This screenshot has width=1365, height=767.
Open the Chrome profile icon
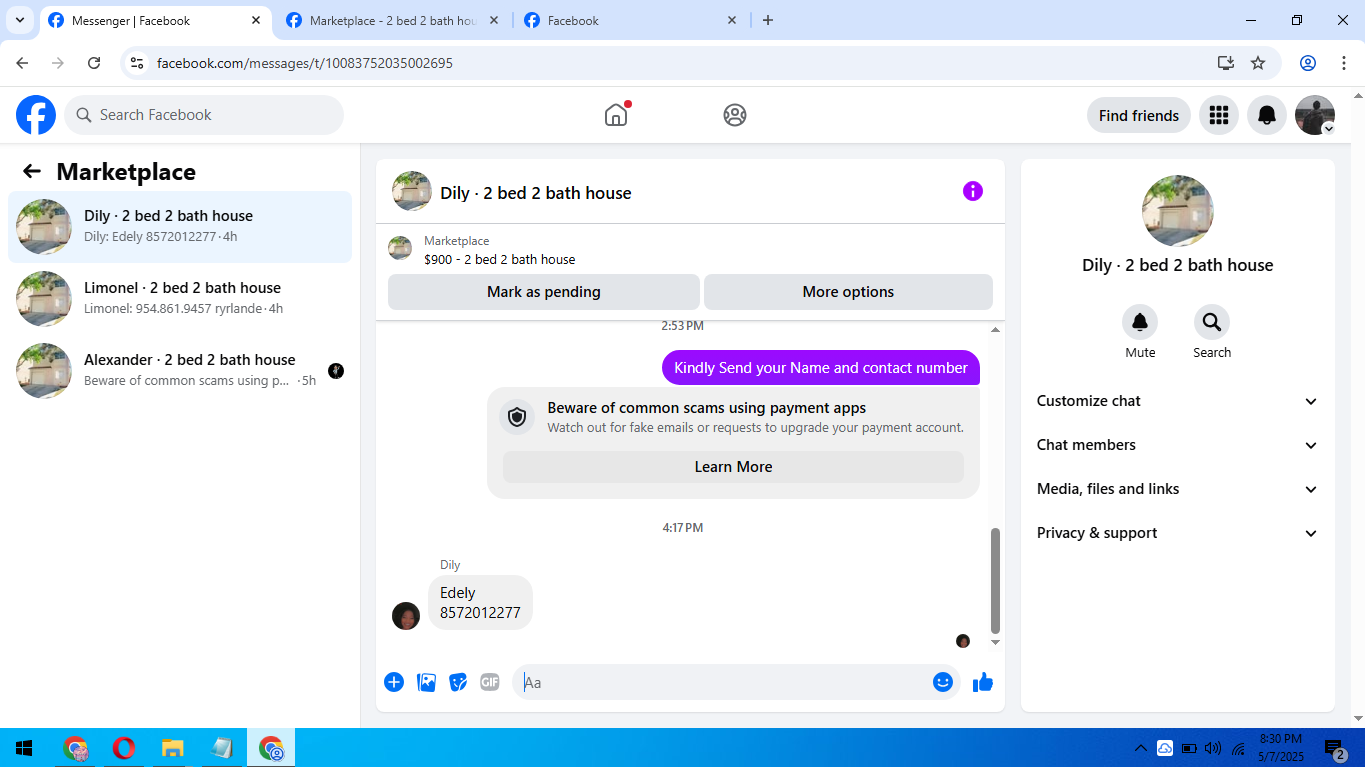point(1308,63)
